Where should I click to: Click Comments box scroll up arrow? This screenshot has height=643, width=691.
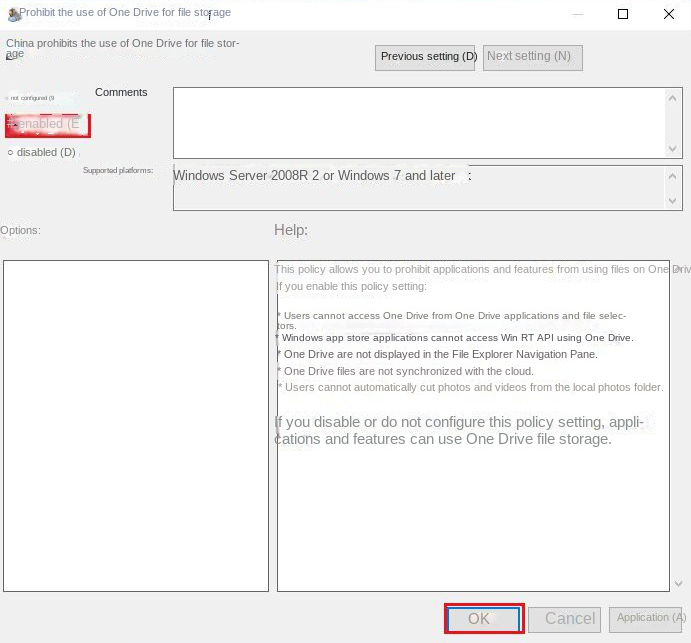(x=673, y=98)
